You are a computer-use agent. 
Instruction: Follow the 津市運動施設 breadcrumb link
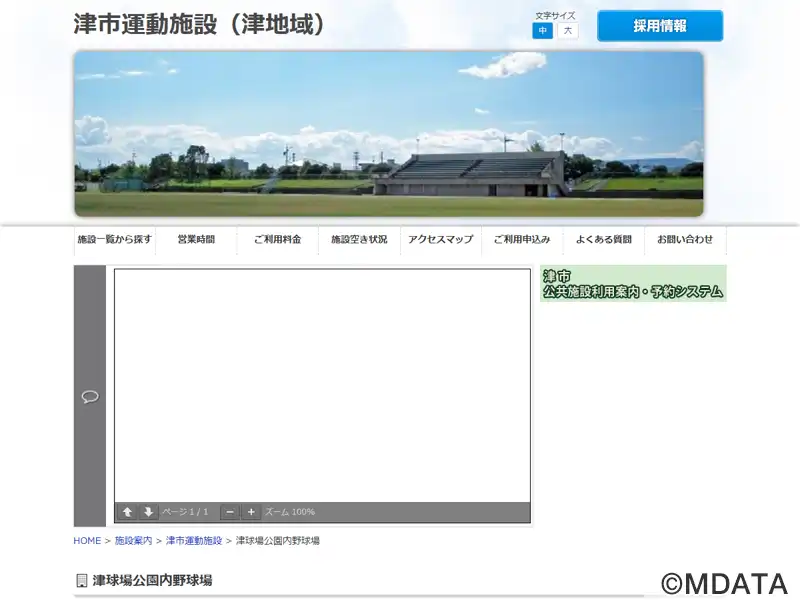pyautogui.click(x=194, y=541)
